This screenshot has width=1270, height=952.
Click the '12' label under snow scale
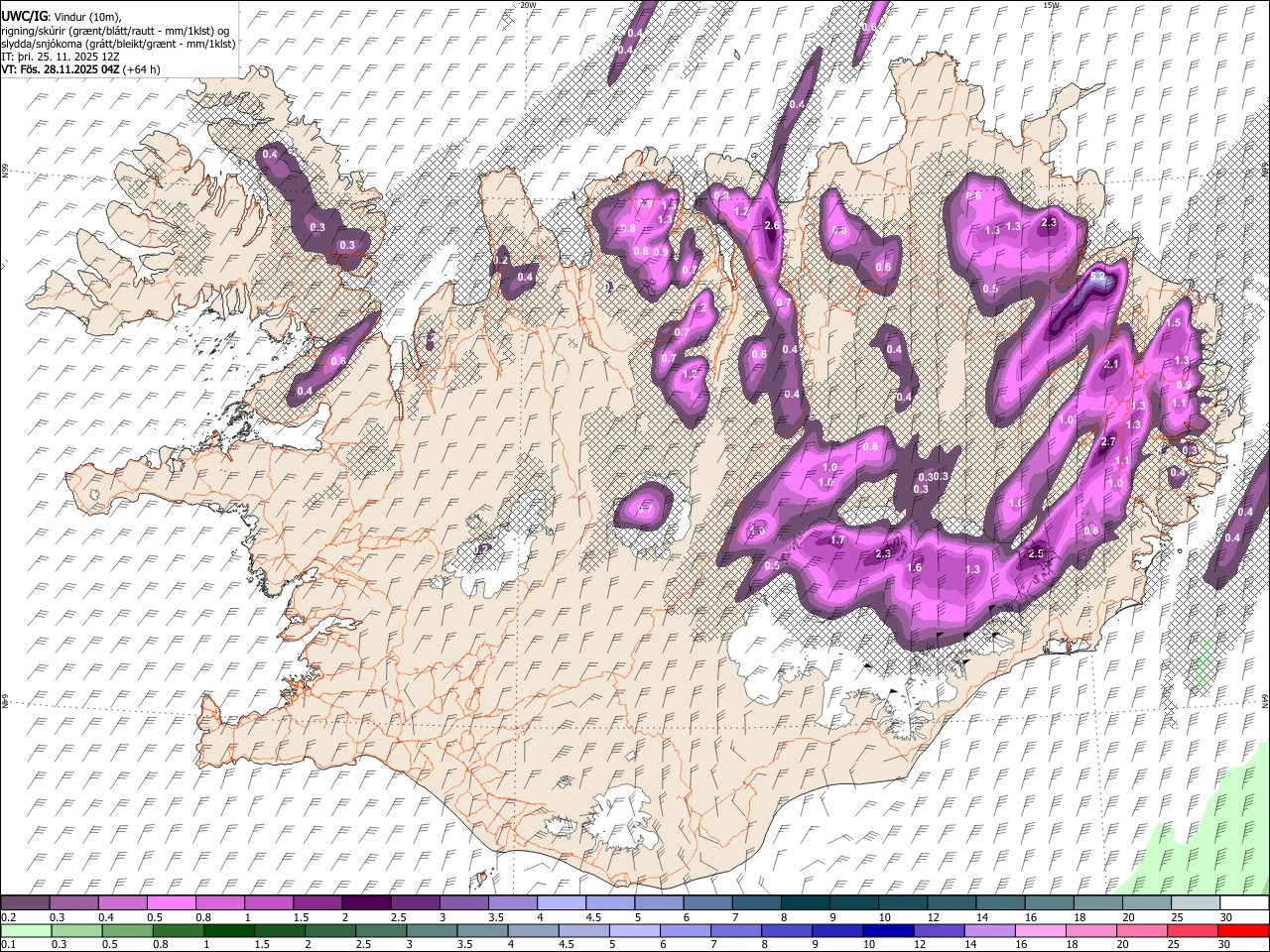(934, 917)
